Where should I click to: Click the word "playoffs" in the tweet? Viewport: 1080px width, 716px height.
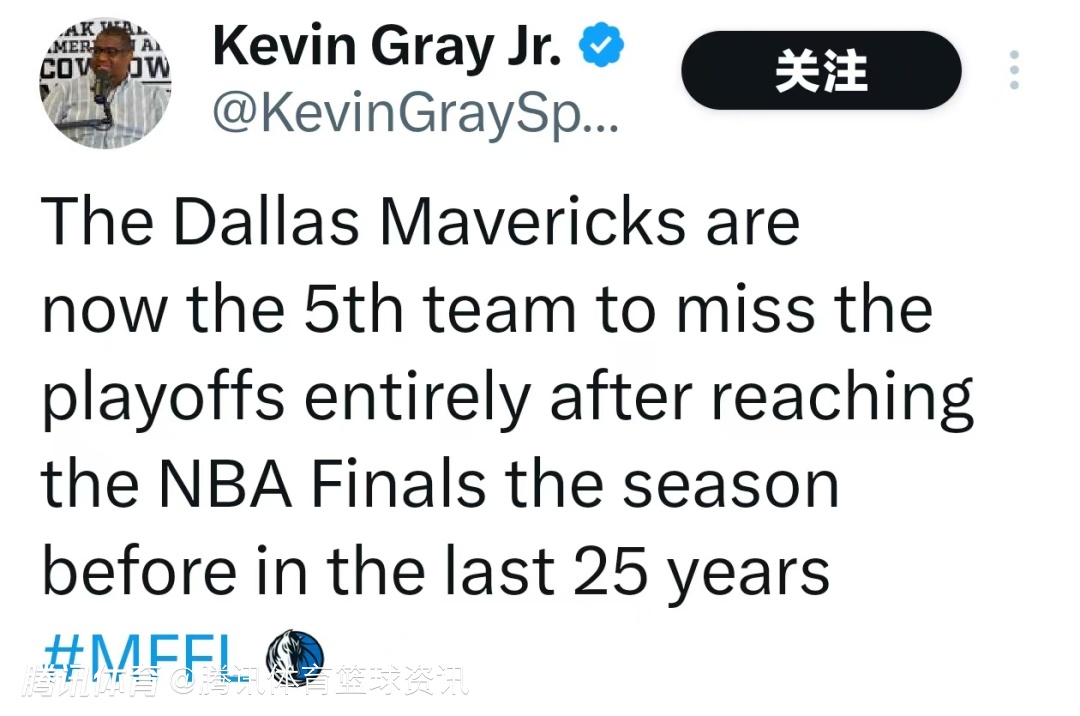(165, 398)
